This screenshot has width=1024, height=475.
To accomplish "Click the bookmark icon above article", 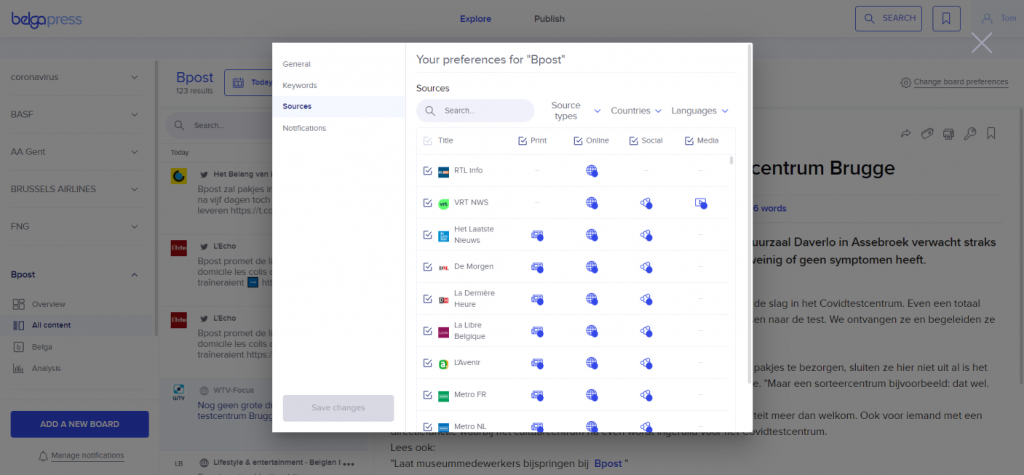I will coord(991,134).
